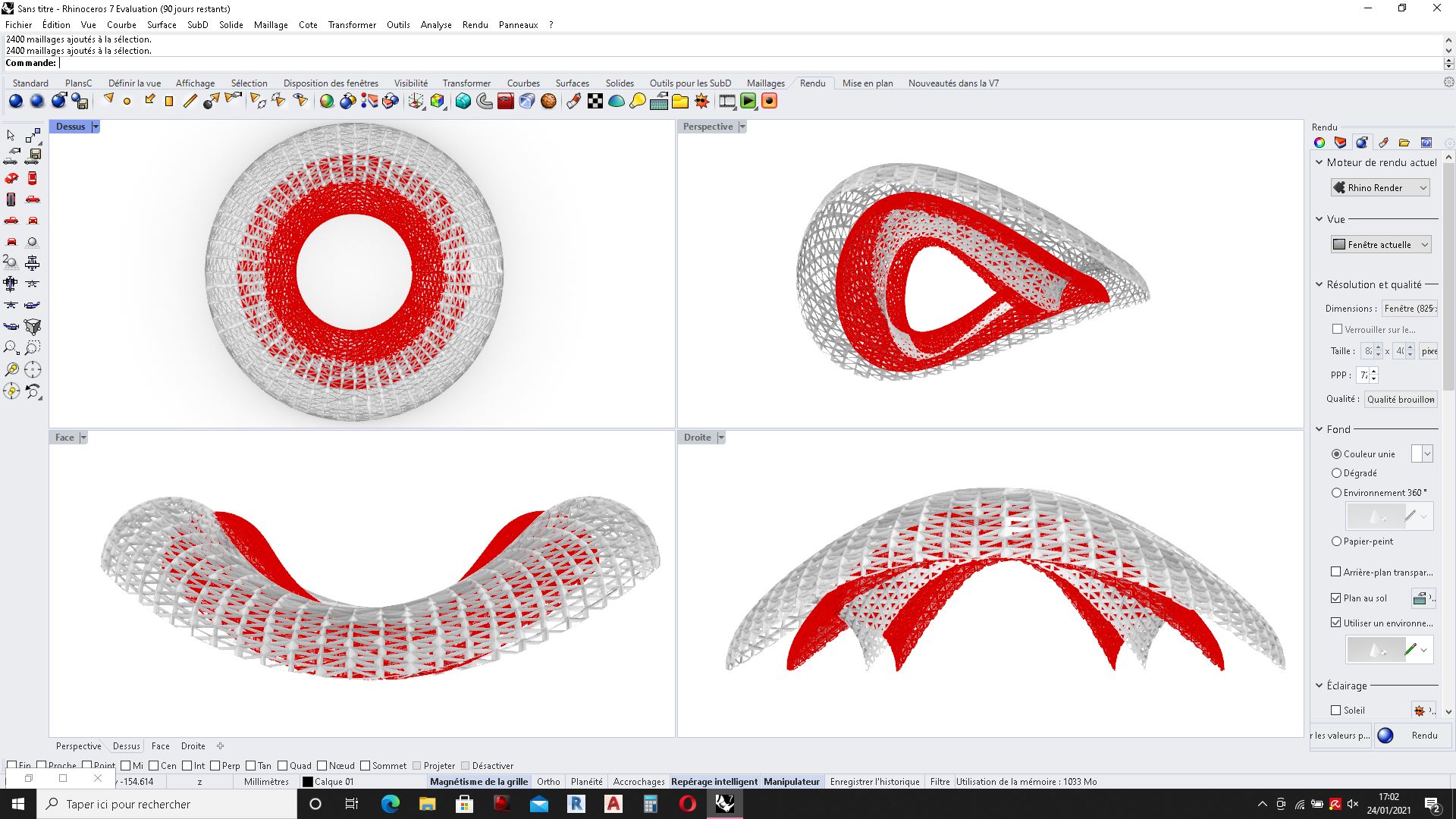Click the yellow folder libraries icon in toolbar

(680, 101)
